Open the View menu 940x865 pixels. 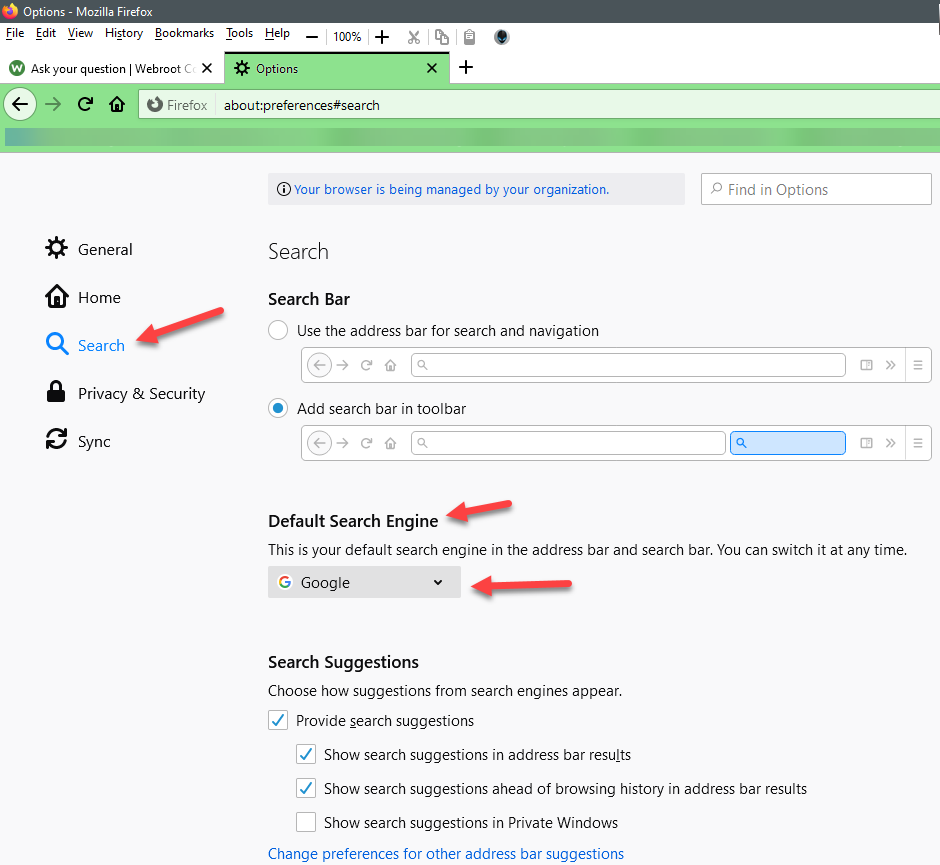pyautogui.click(x=80, y=34)
